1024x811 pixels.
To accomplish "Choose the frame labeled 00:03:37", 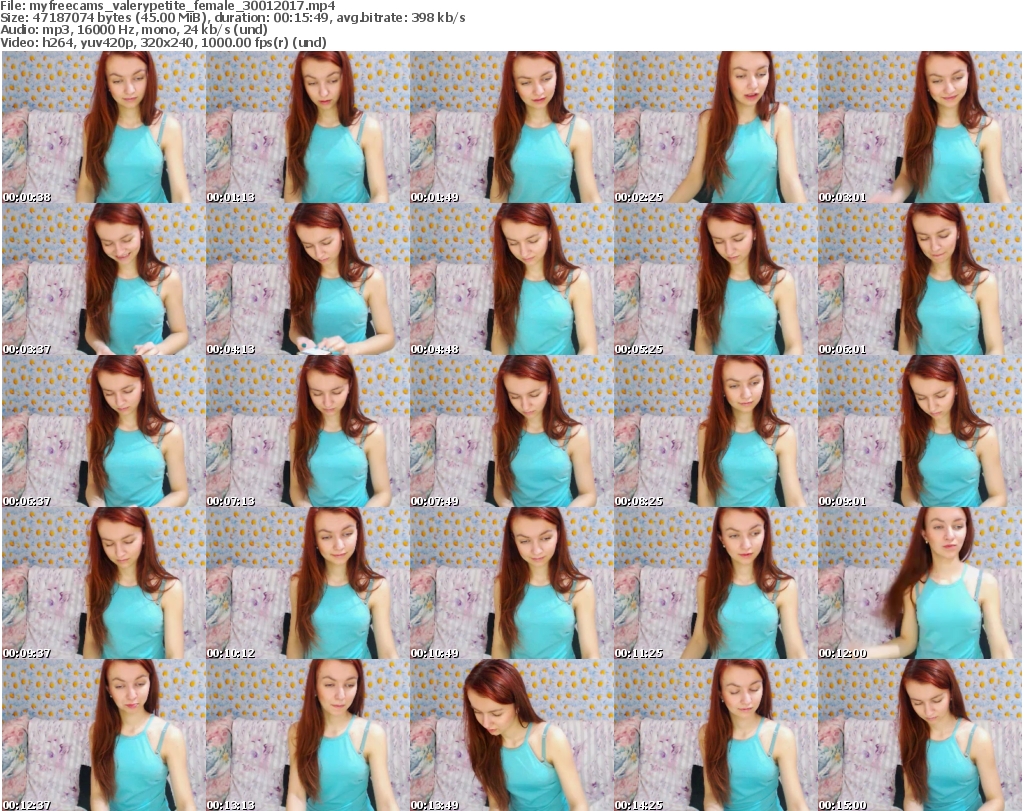I will coord(103,279).
